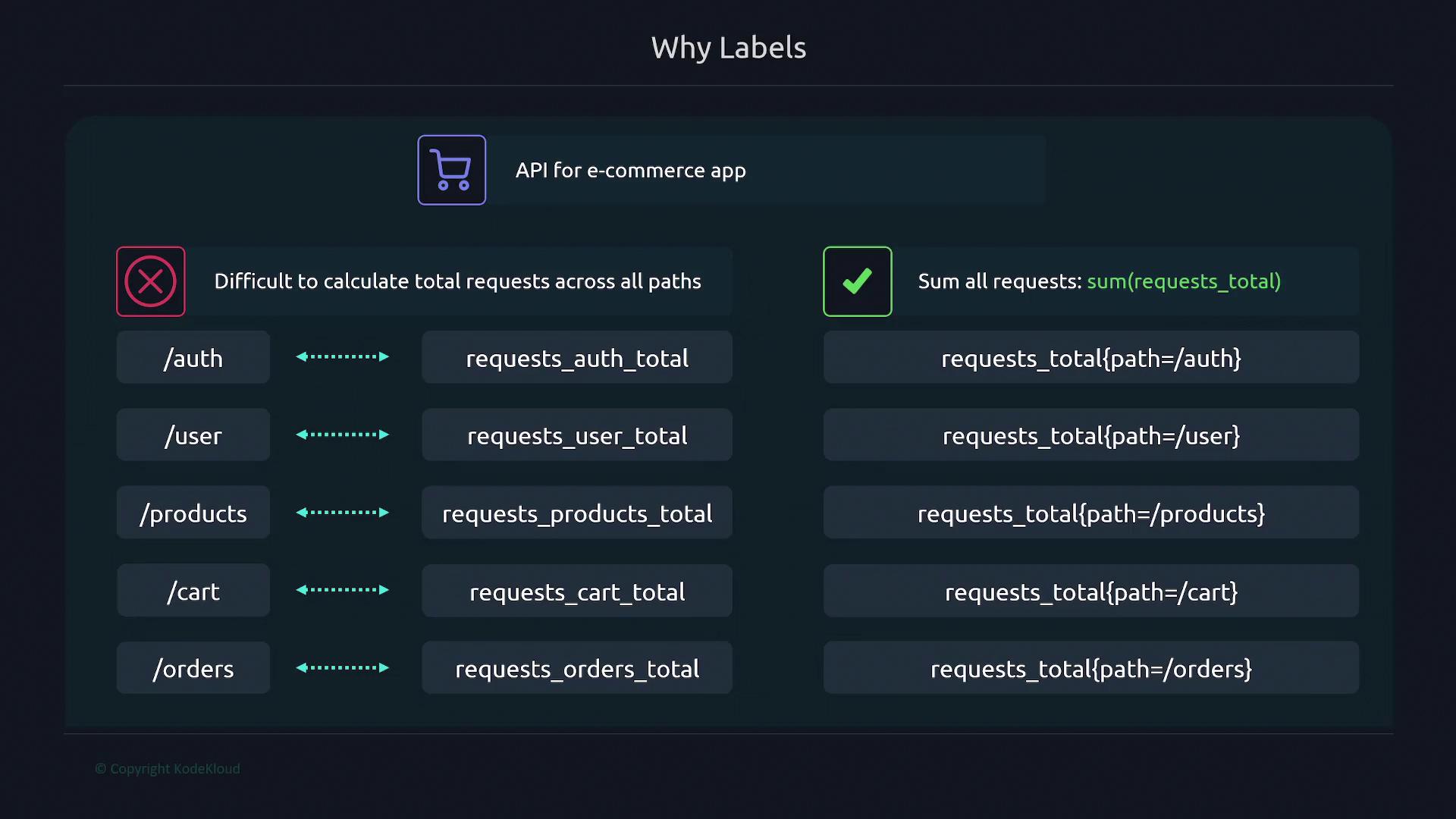
Task: Click requests_total{path=/orders} labeled metric
Action: pyautogui.click(x=1090, y=668)
